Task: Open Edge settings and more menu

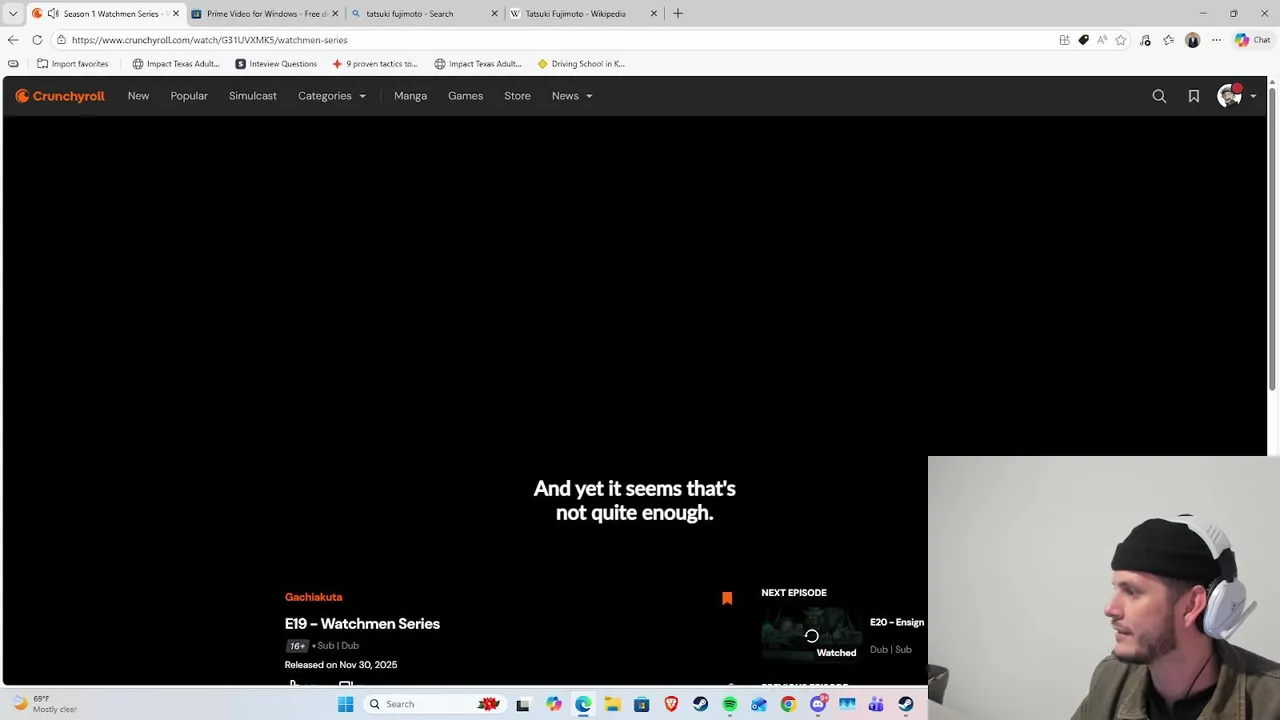Action: (x=1216, y=40)
